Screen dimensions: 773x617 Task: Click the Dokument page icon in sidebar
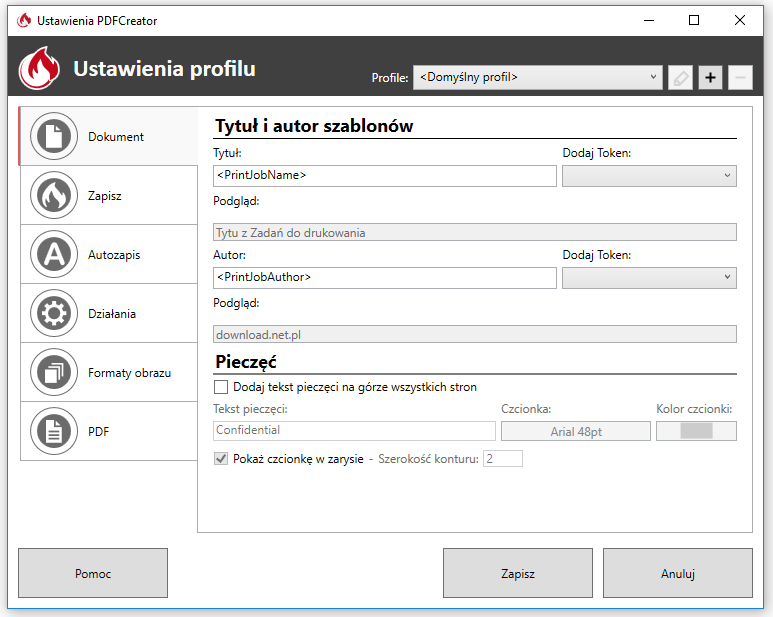54,137
